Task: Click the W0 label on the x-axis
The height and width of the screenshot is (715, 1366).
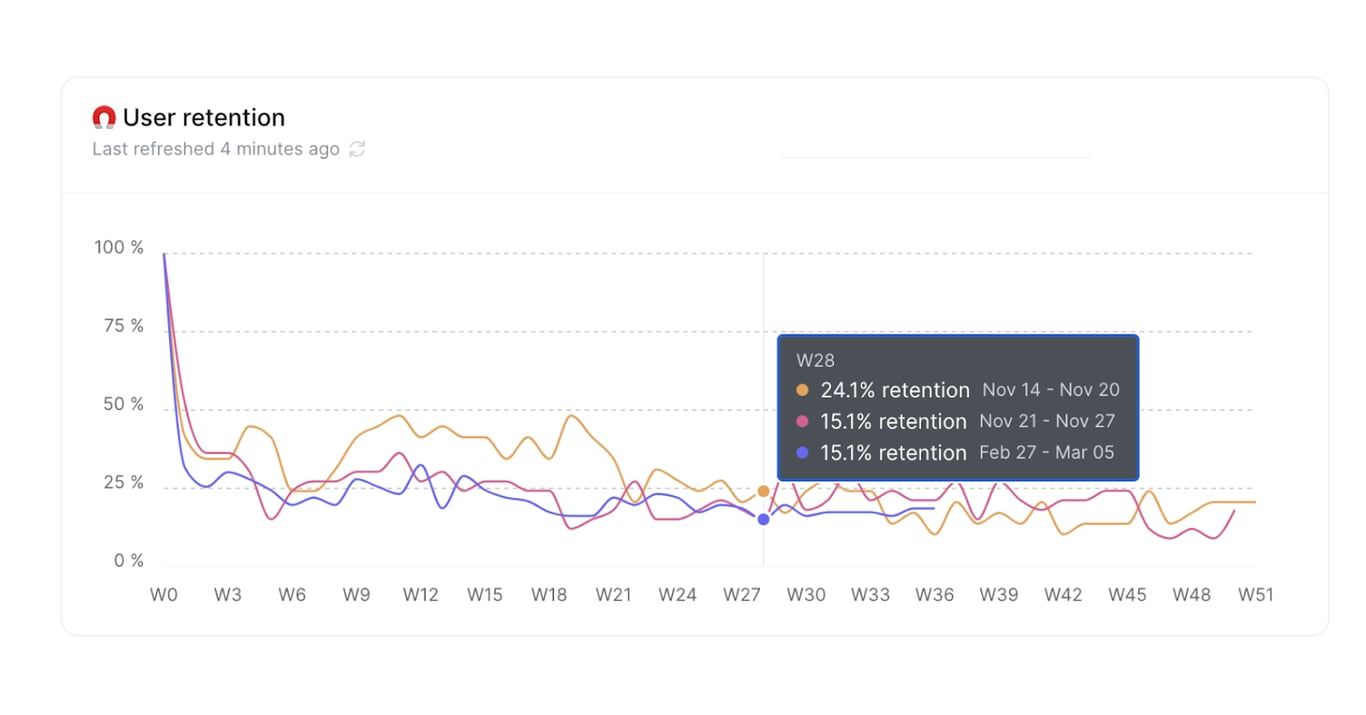Action: 163,595
